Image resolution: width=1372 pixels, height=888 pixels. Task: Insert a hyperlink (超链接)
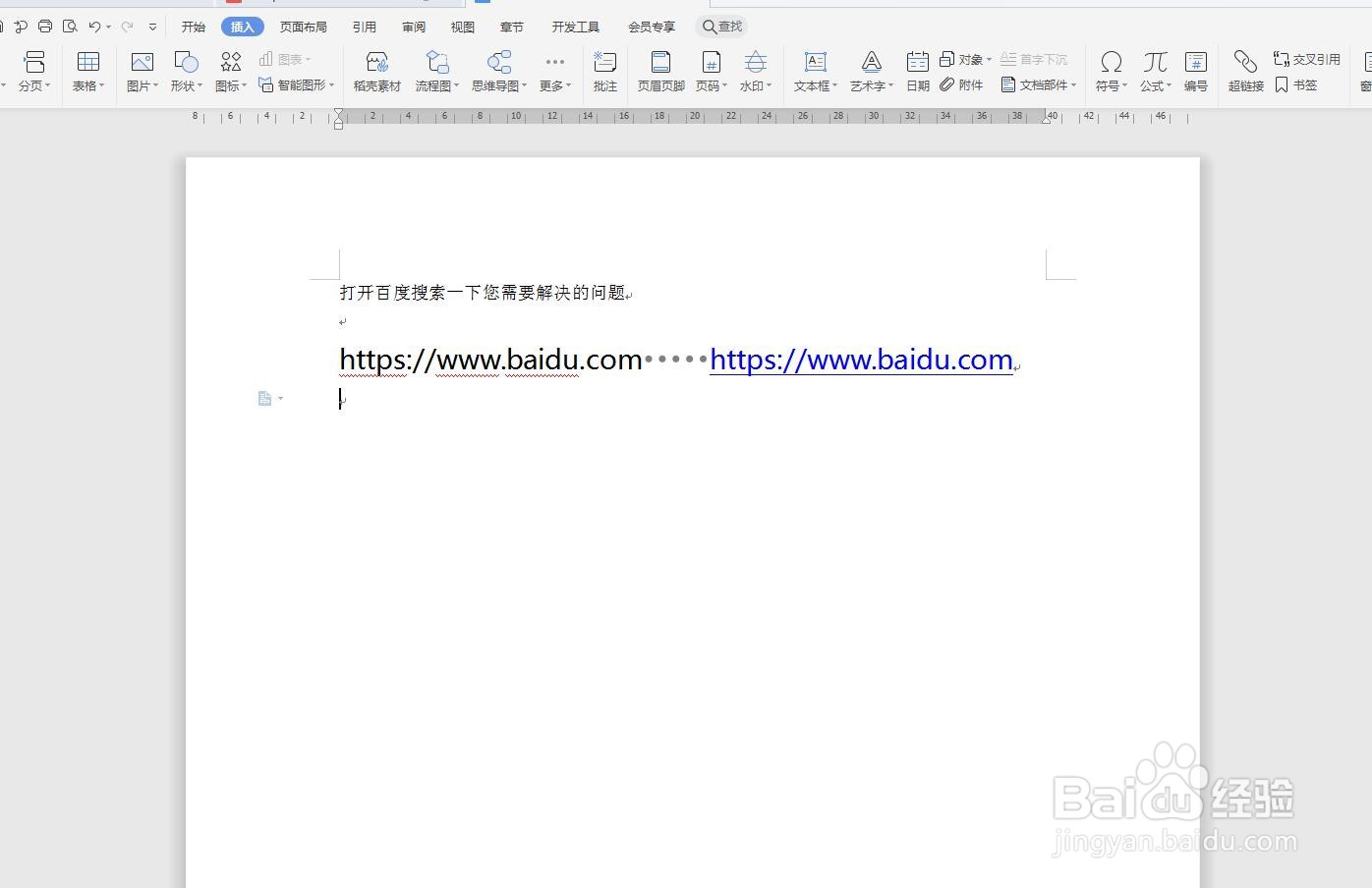coord(1245,73)
